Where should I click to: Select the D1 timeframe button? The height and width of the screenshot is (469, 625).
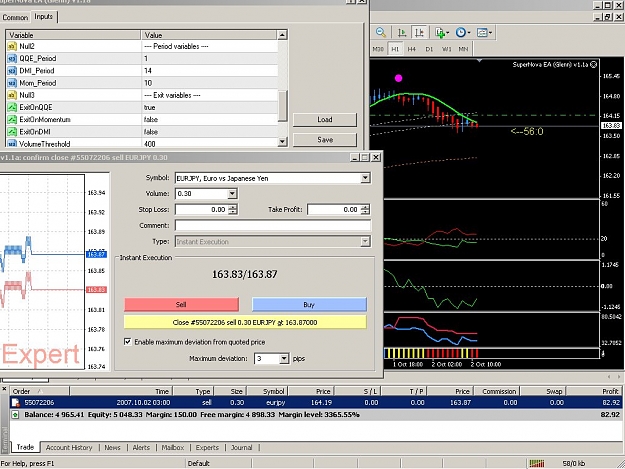tap(429, 49)
